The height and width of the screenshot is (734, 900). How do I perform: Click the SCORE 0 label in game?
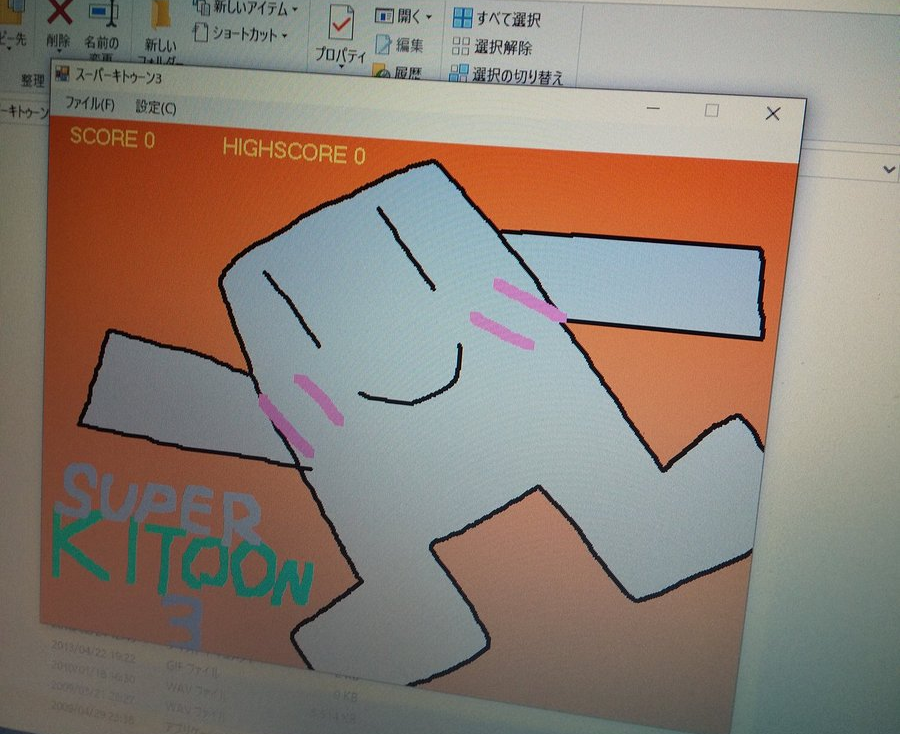pos(112,138)
